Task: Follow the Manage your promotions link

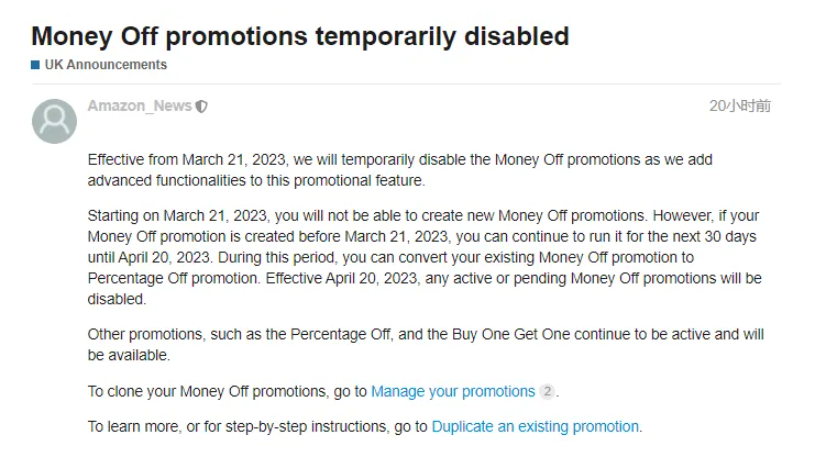Action: point(453,392)
